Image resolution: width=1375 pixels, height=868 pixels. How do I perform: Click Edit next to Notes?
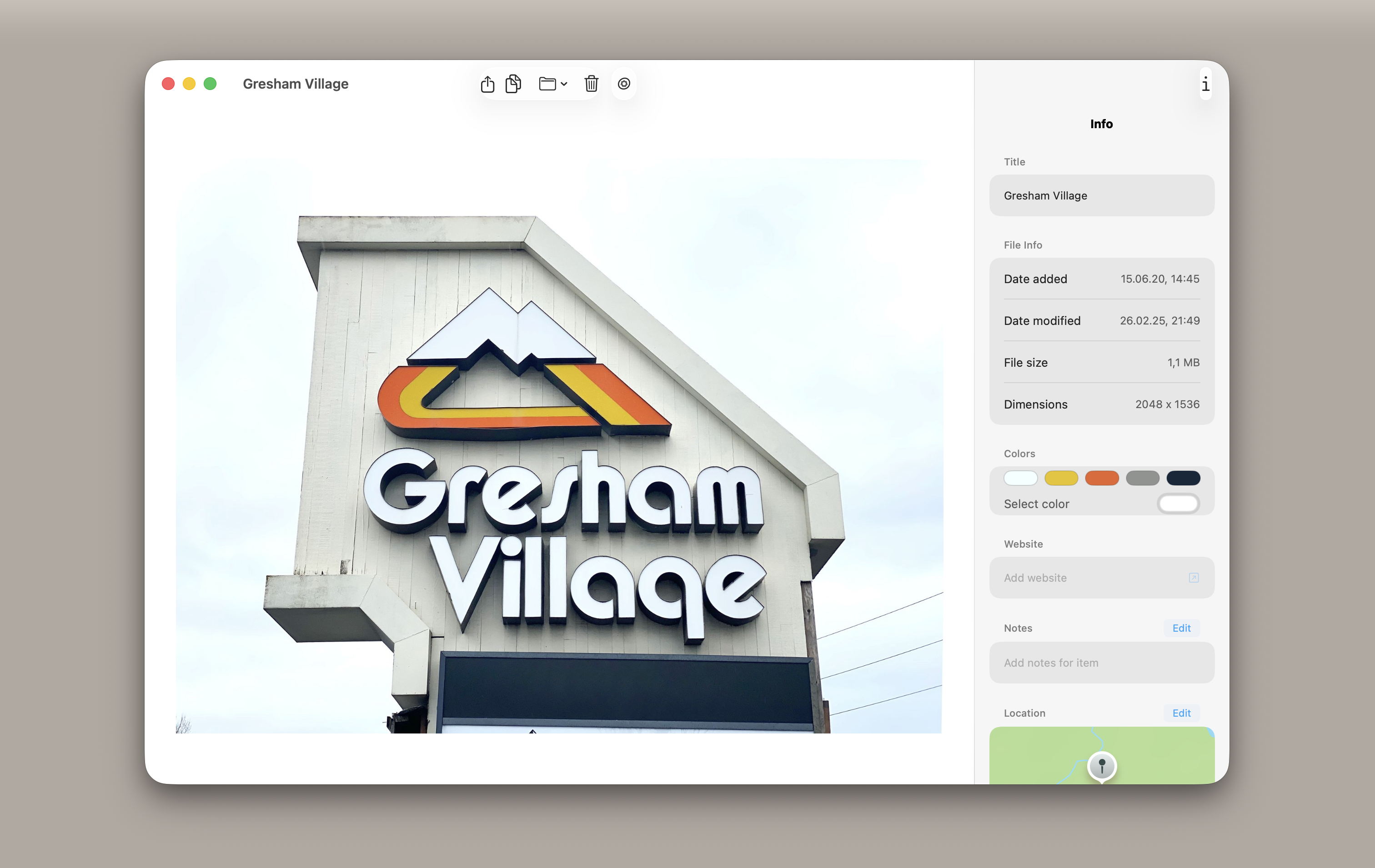click(x=1181, y=628)
